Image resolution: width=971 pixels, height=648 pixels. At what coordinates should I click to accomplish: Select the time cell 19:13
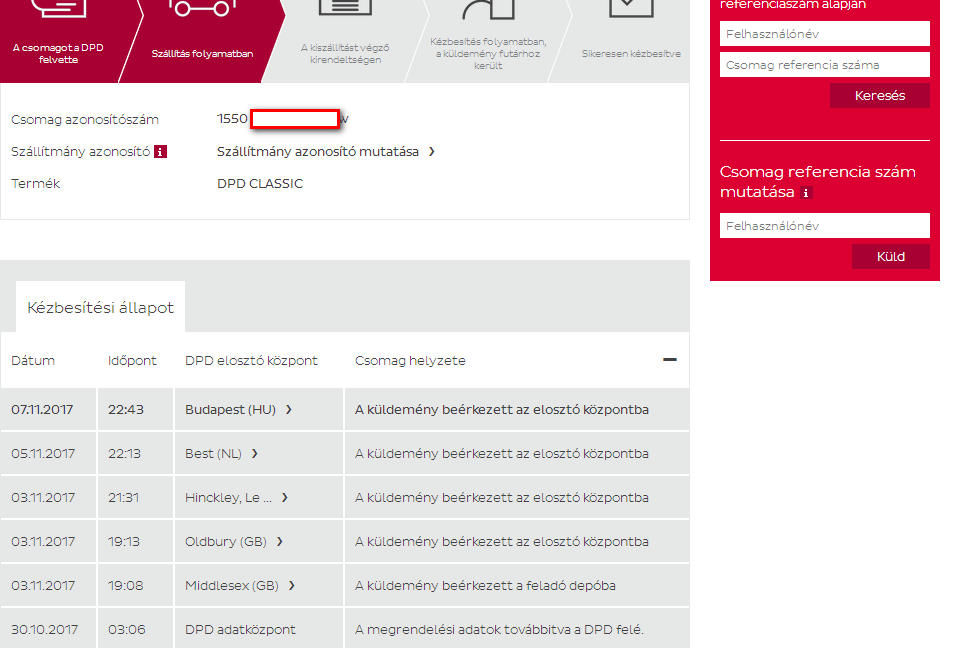pos(124,541)
